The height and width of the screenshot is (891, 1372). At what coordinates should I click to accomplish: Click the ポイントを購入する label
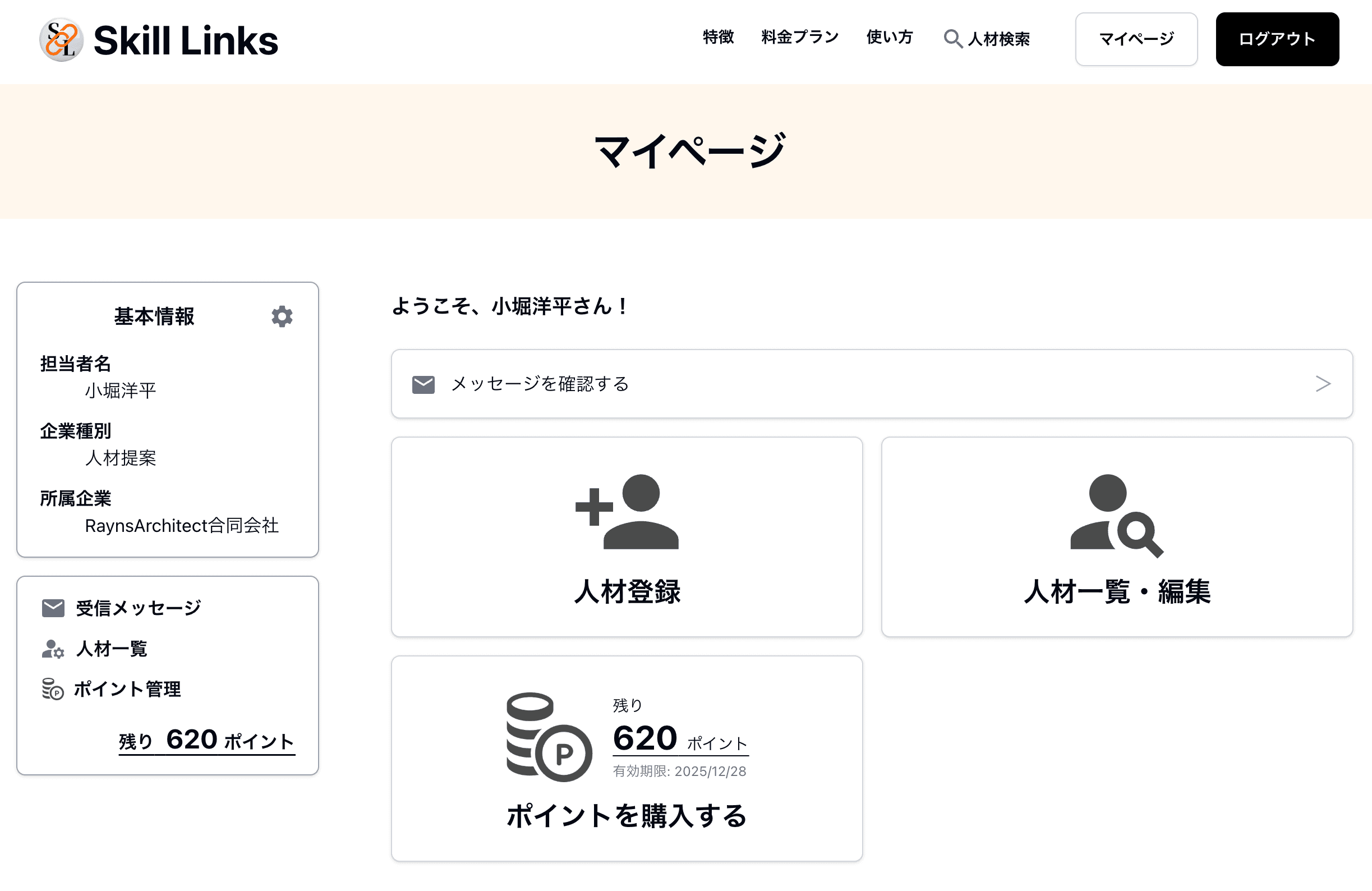(627, 816)
